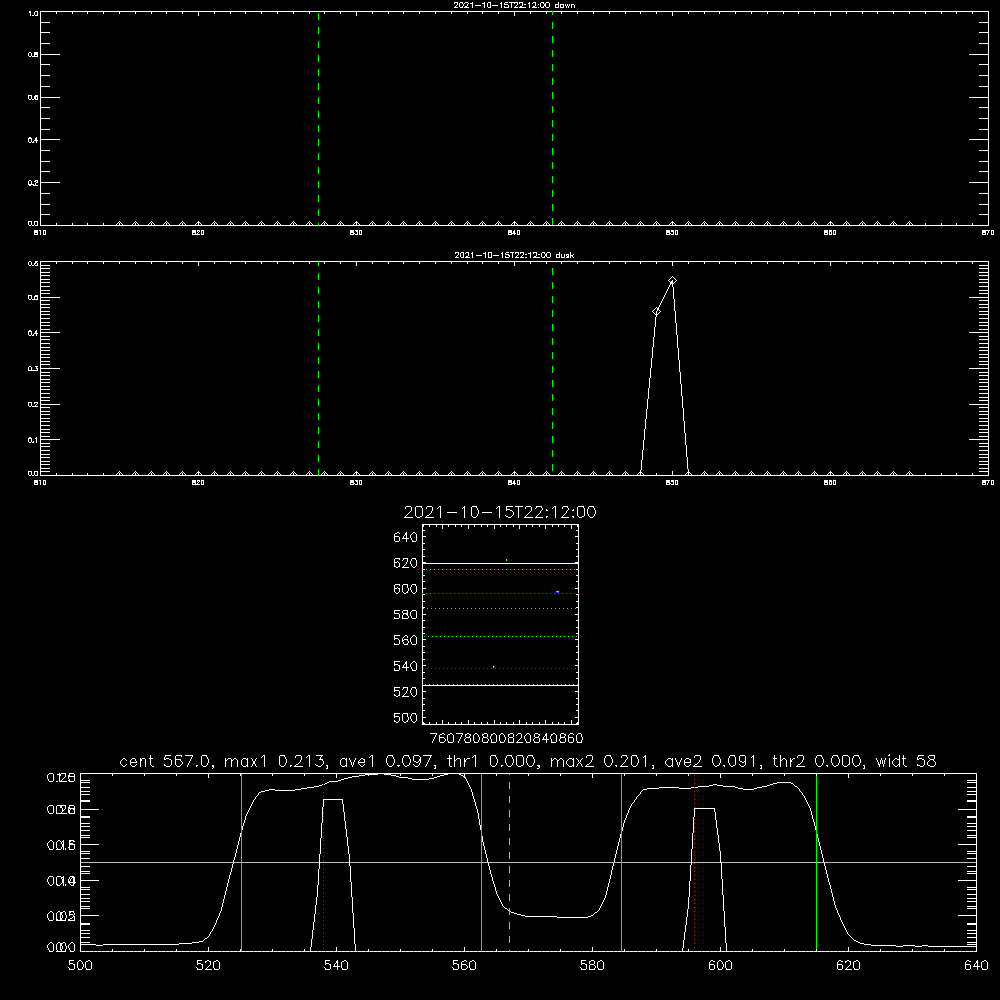Click the '540' label on the bottom plot x-axis
The width and height of the screenshot is (1000, 1000).
(336, 966)
